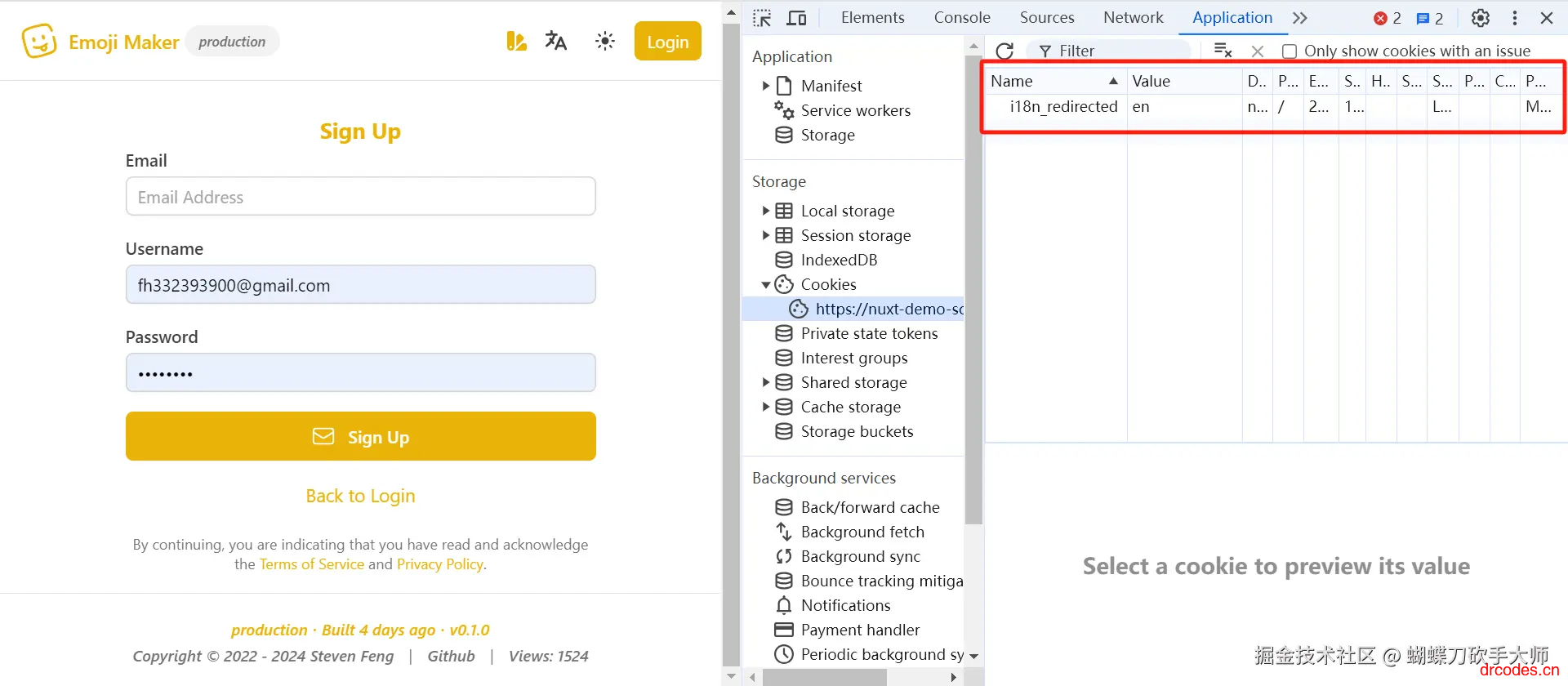Image resolution: width=1568 pixels, height=686 pixels.
Task: Follow the Back to Login link
Action: (360, 496)
